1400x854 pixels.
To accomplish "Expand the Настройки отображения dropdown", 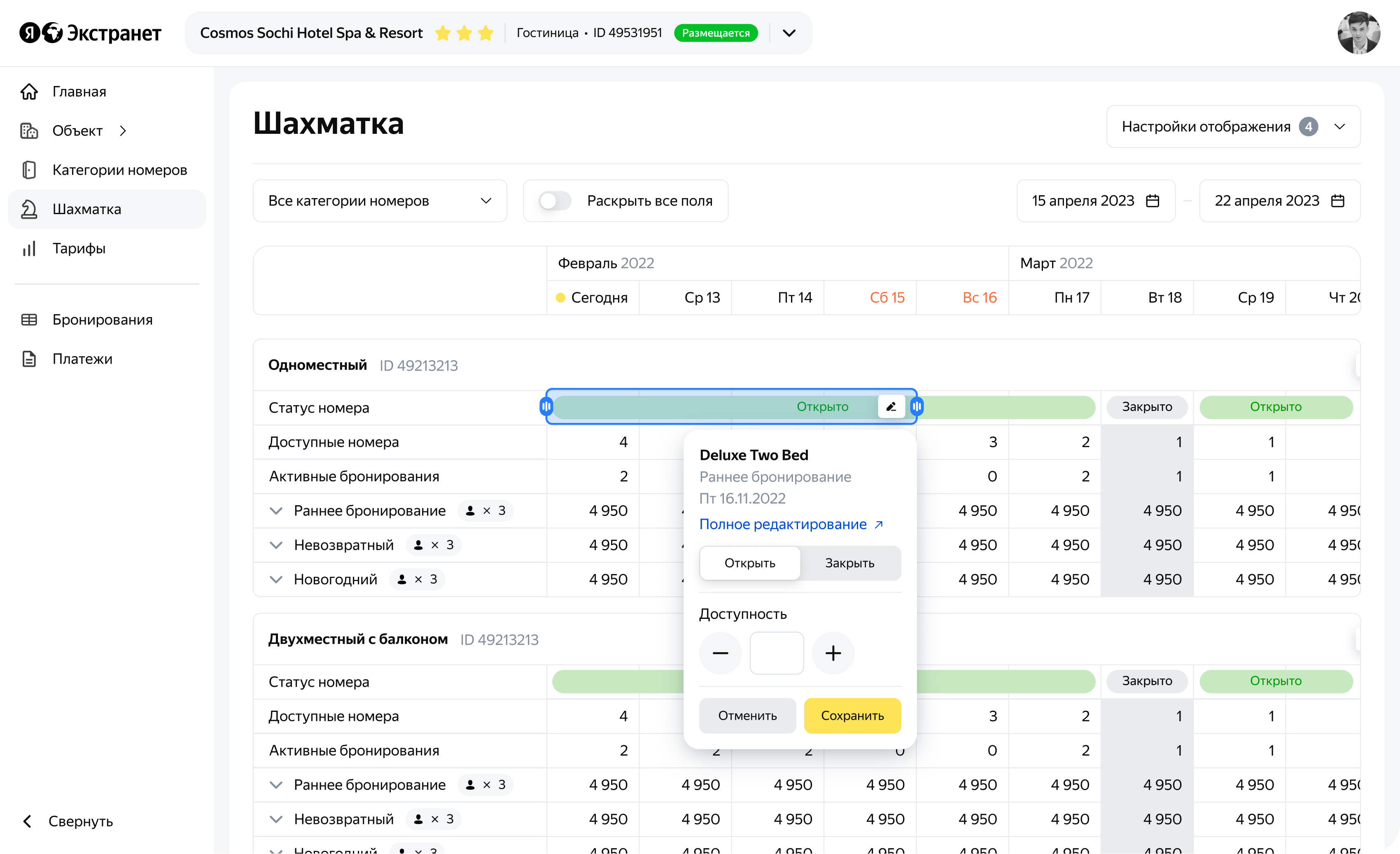I will [1233, 127].
